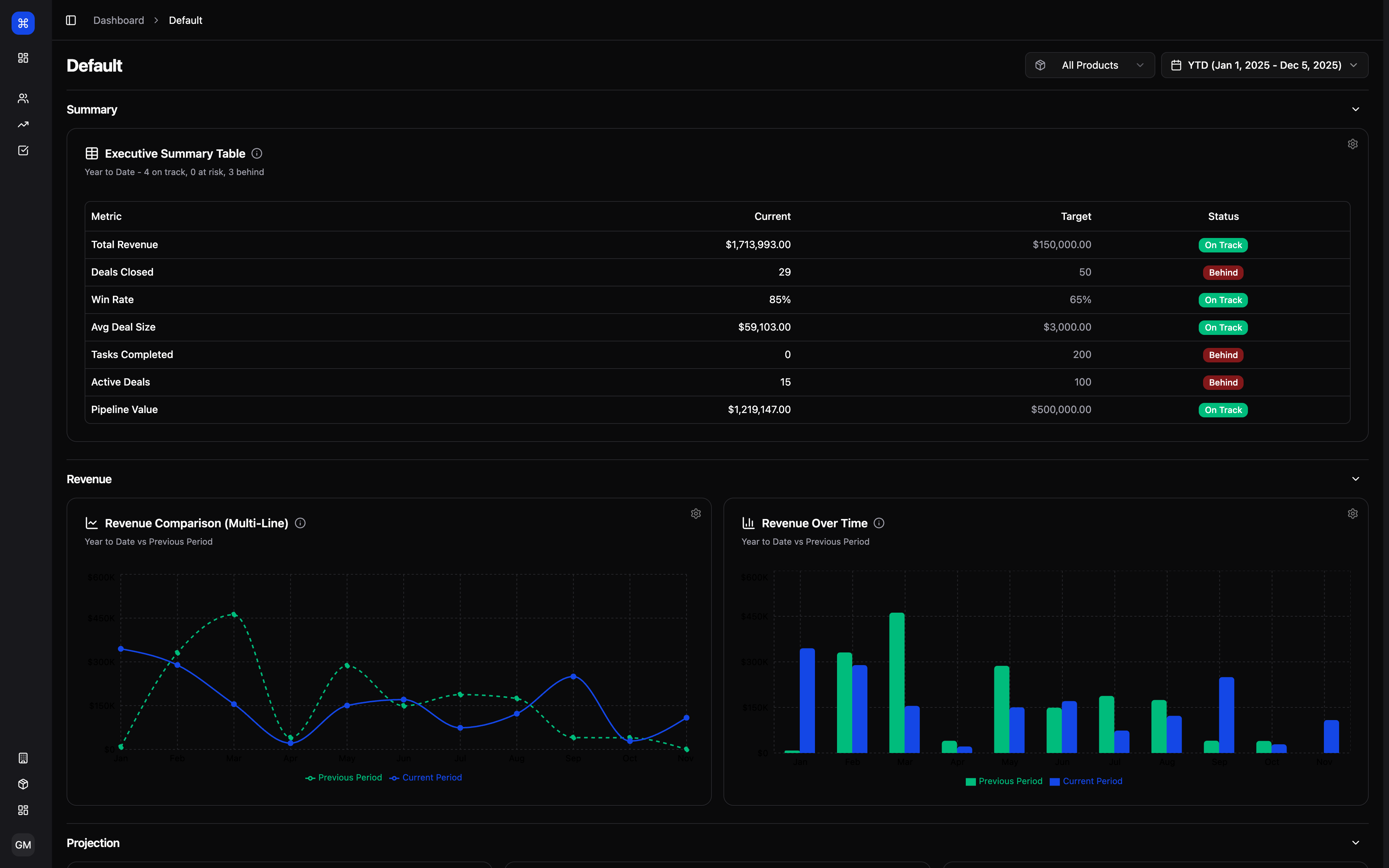This screenshot has width=1389, height=868.
Task: Click info icon beside Revenue Comparison title
Action: coord(300,523)
